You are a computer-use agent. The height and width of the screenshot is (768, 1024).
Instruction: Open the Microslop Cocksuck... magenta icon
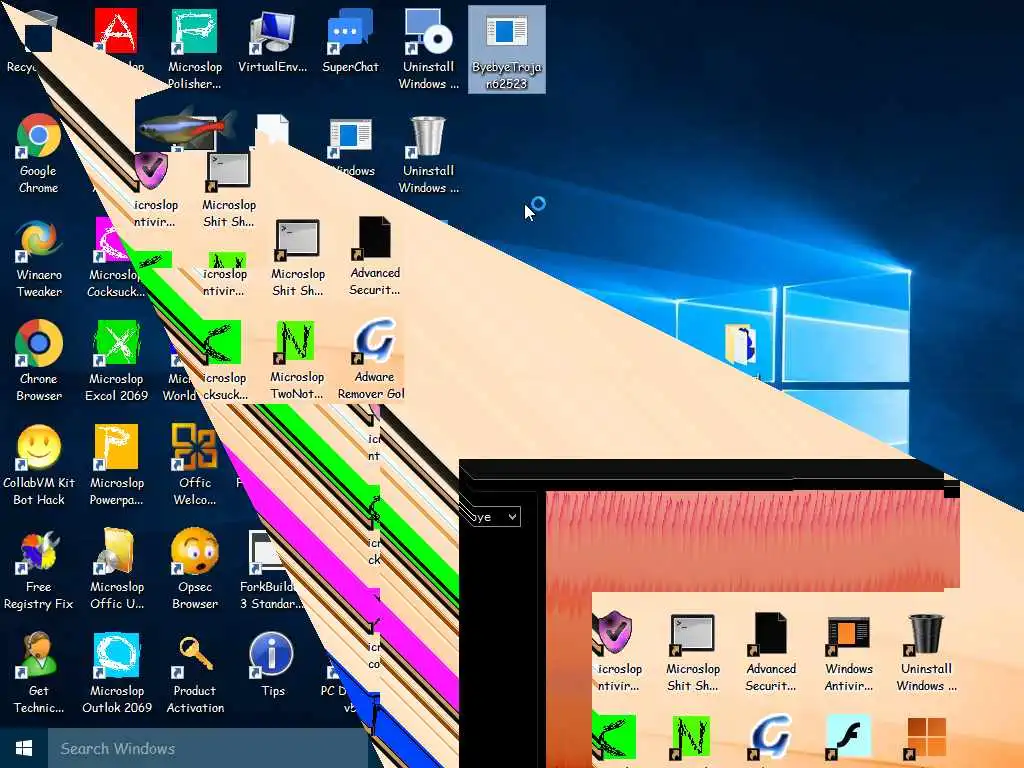coord(115,259)
